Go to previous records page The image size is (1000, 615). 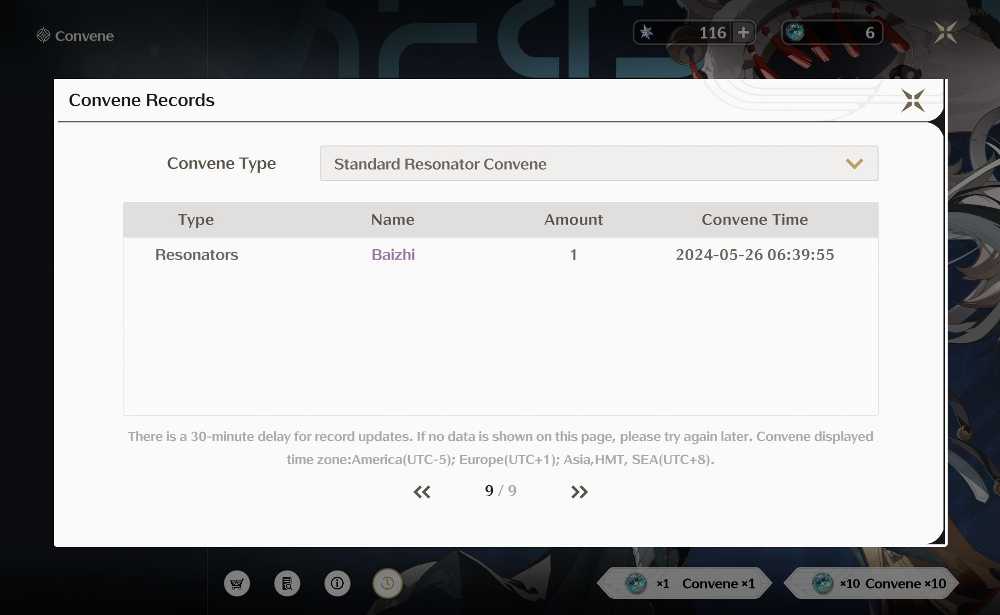tap(422, 491)
